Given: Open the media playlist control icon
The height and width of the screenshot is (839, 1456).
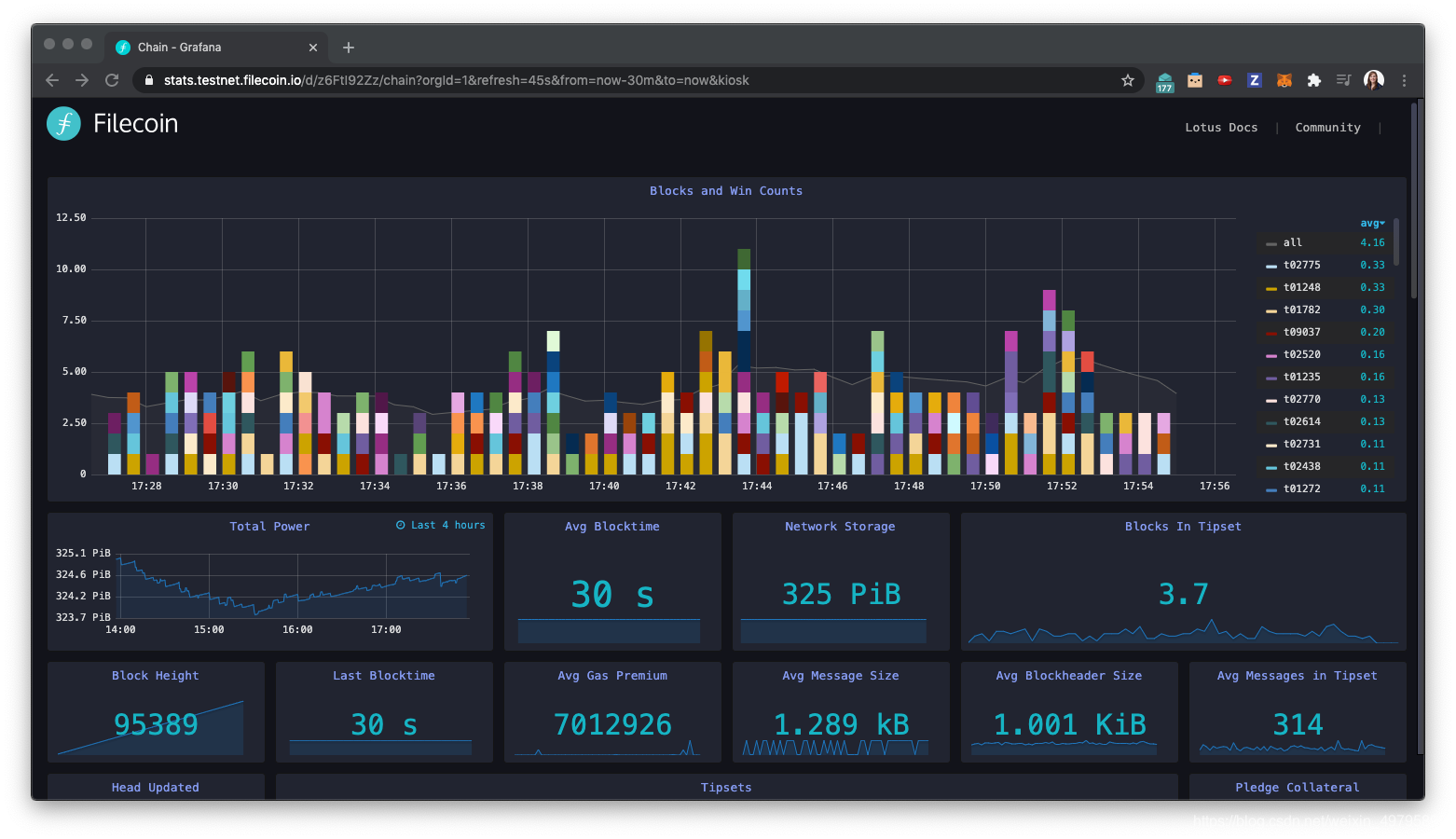Looking at the screenshot, I should (1343, 80).
